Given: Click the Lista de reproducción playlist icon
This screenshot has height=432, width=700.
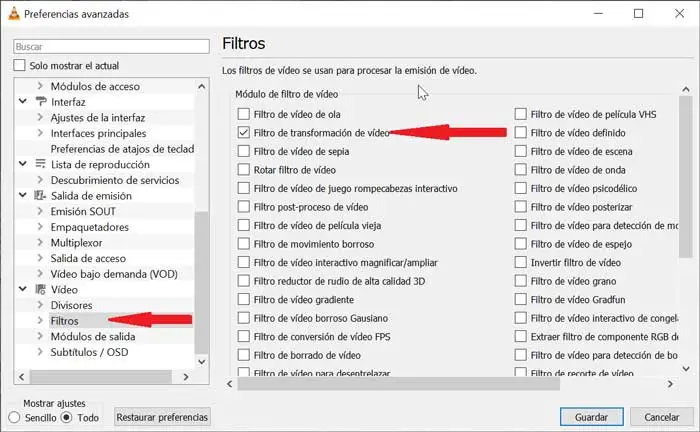Looking at the screenshot, I should point(40,164).
